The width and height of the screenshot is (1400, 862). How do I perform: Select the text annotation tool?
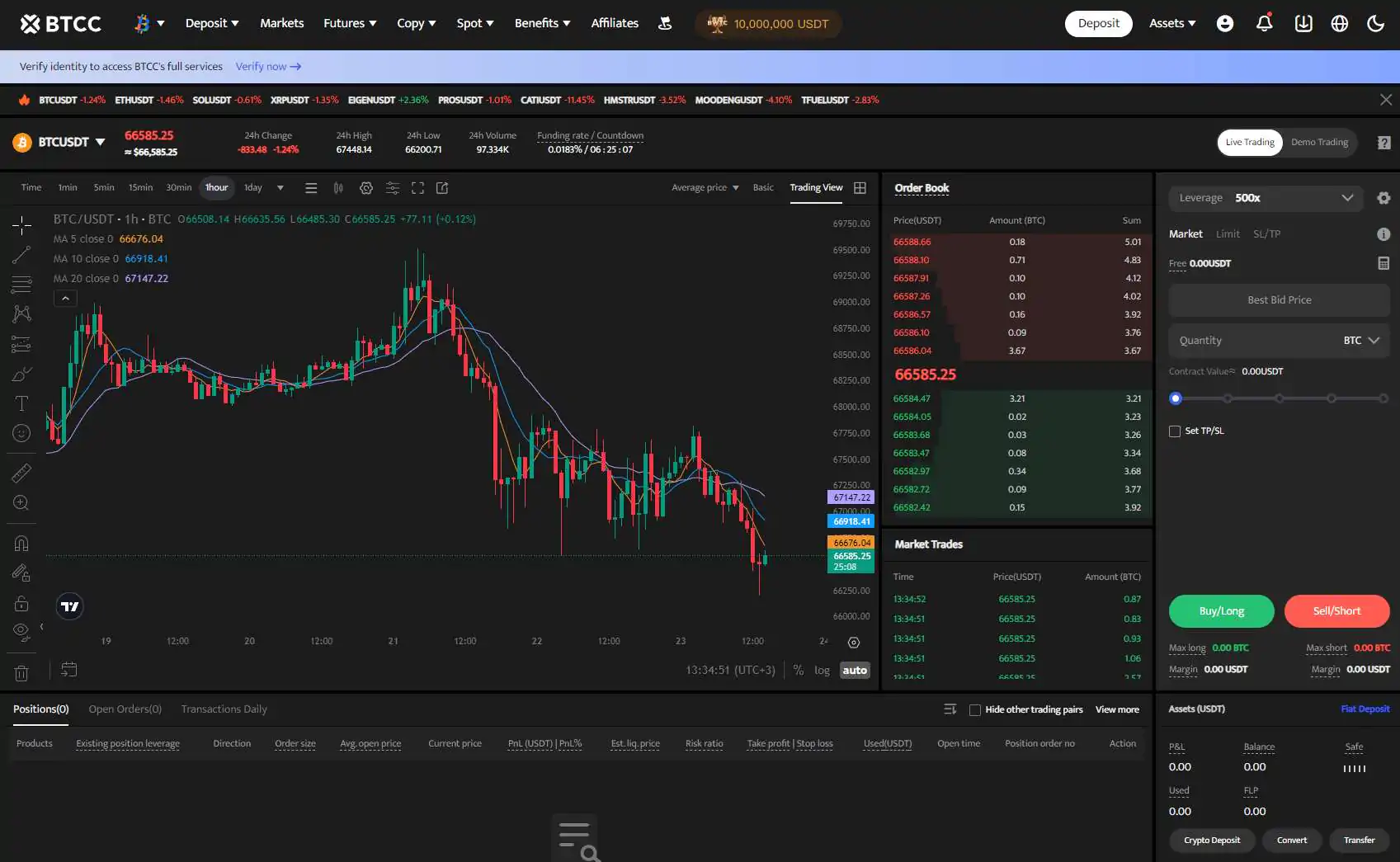point(21,403)
